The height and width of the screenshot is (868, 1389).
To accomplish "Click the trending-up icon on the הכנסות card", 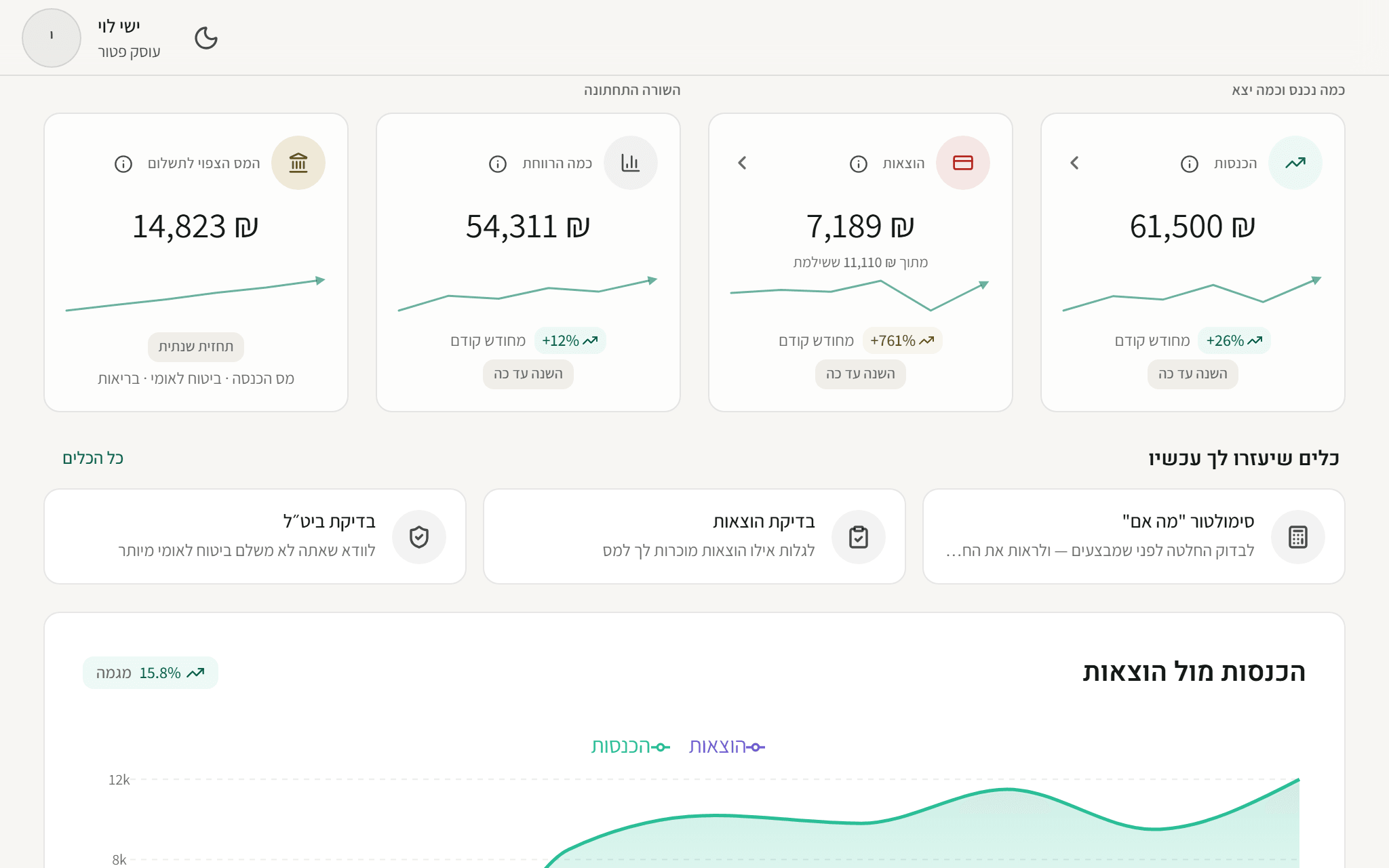I will tap(1295, 163).
